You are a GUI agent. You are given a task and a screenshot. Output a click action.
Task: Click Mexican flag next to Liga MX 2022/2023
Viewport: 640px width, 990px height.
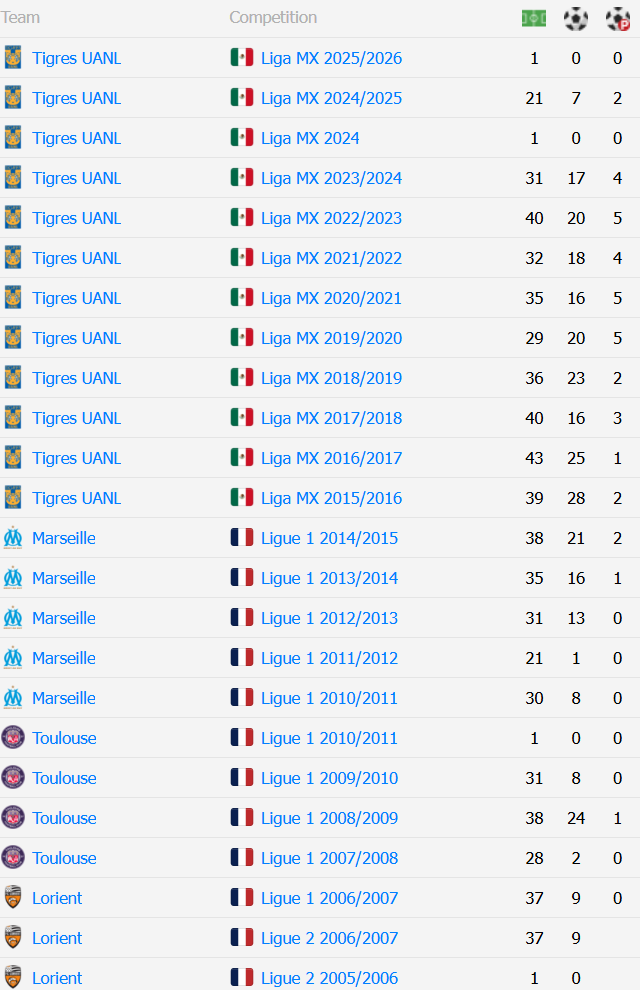point(242,218)
